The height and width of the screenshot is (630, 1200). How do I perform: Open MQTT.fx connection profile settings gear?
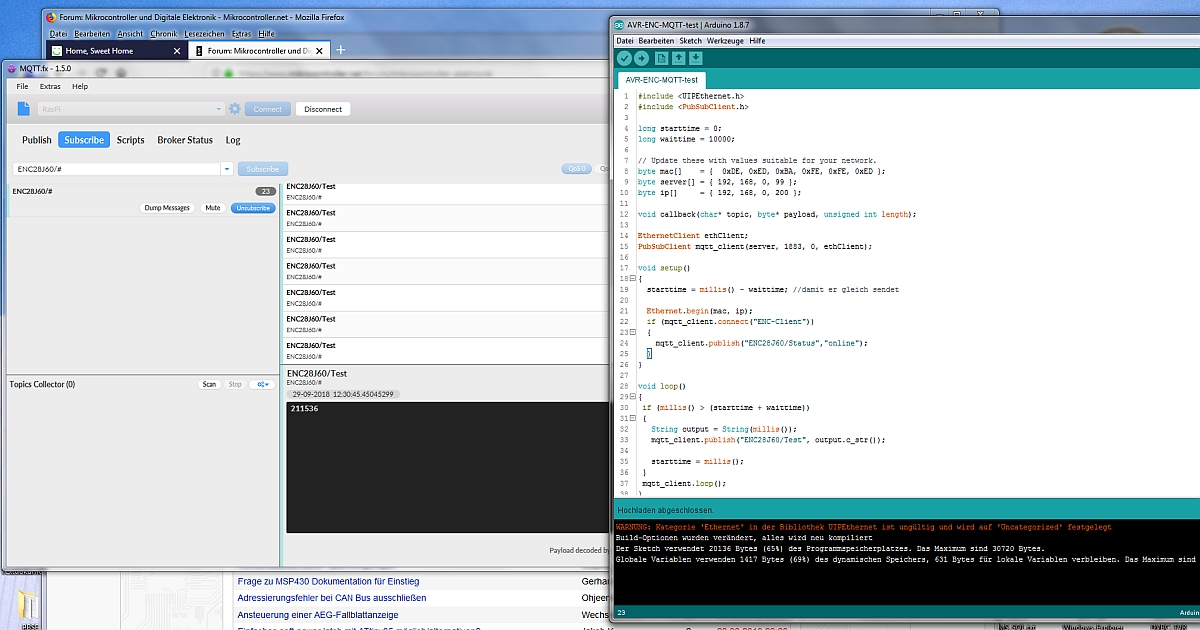pyautogui.click(x=234, y=109)
